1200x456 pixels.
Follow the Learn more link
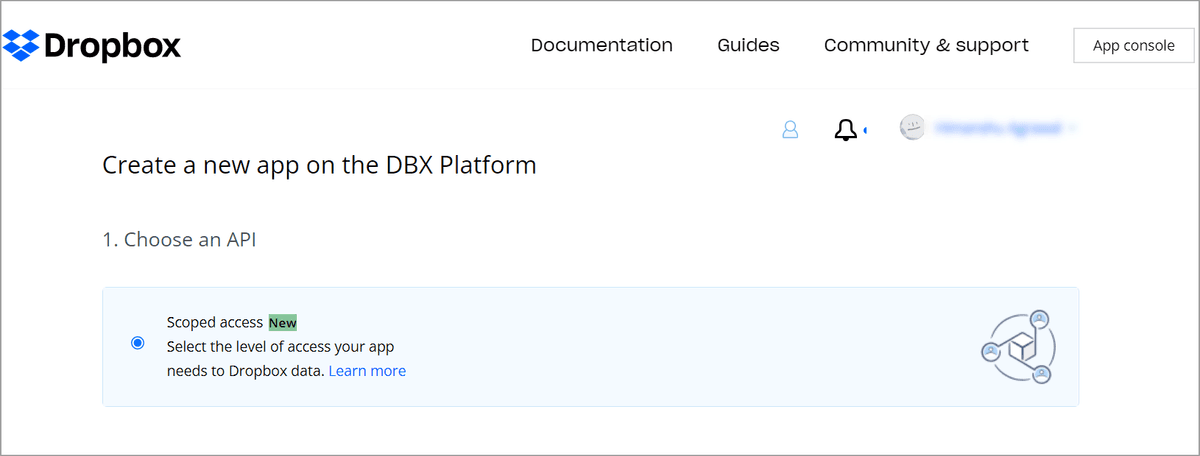[367, 371]
